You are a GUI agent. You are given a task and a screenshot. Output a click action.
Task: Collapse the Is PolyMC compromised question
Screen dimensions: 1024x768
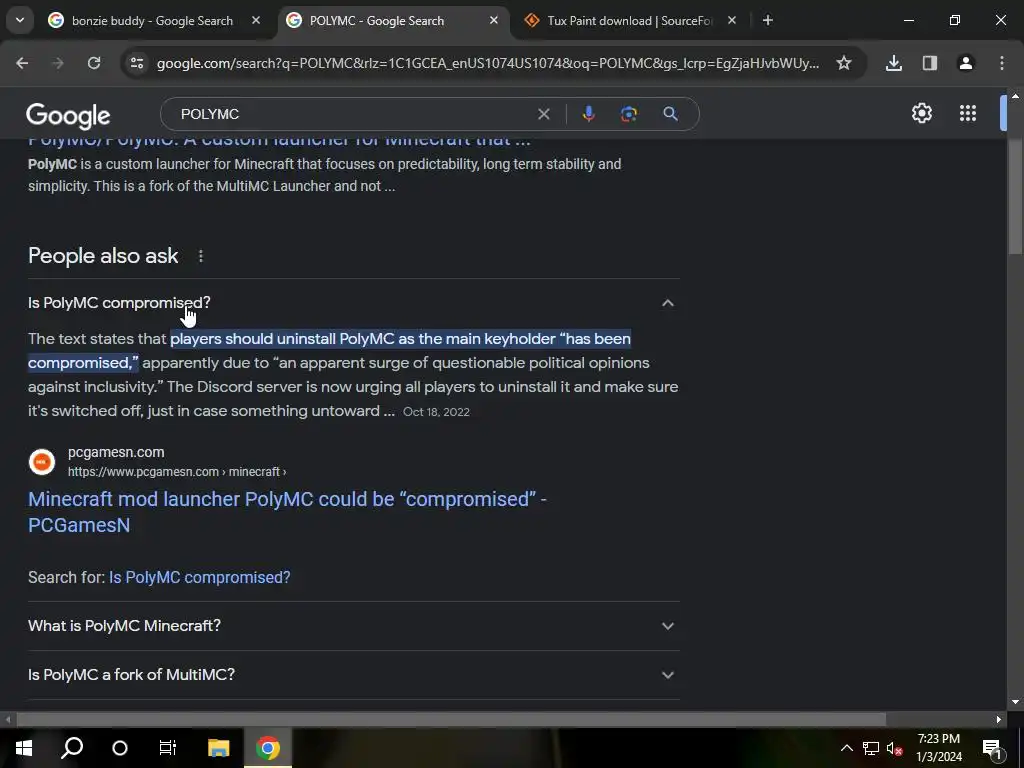click(x=667, y=303)
